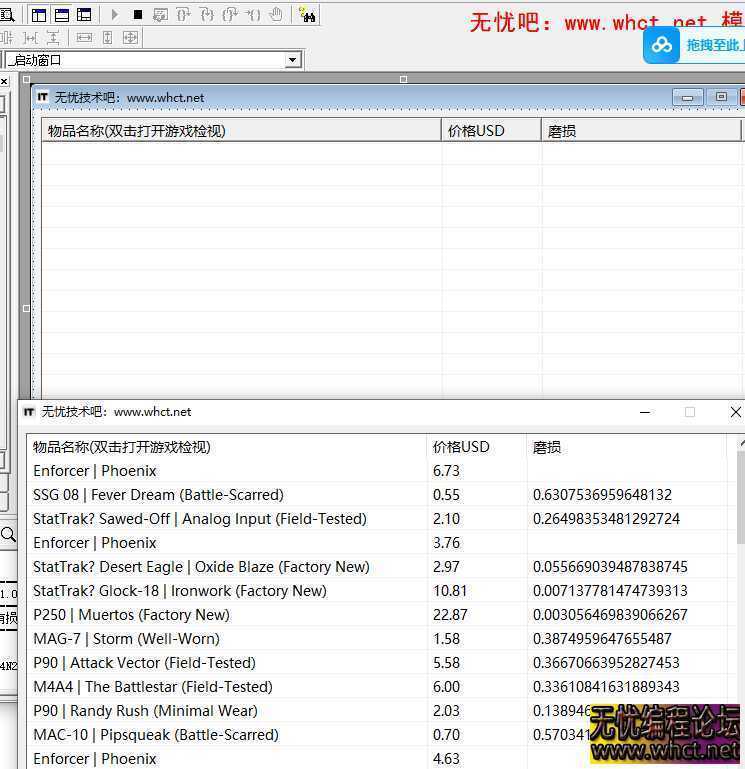Click the binoculars find icon
The image size is (745, 769).
tap(307, 14)
